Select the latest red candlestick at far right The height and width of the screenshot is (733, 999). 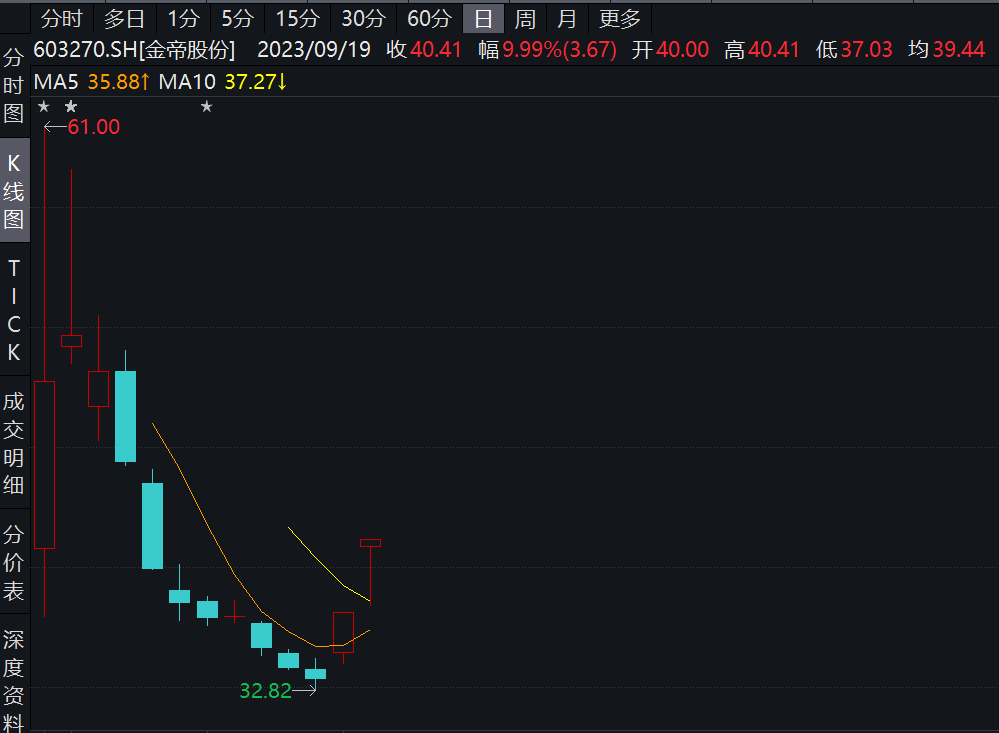coord(370,543)
